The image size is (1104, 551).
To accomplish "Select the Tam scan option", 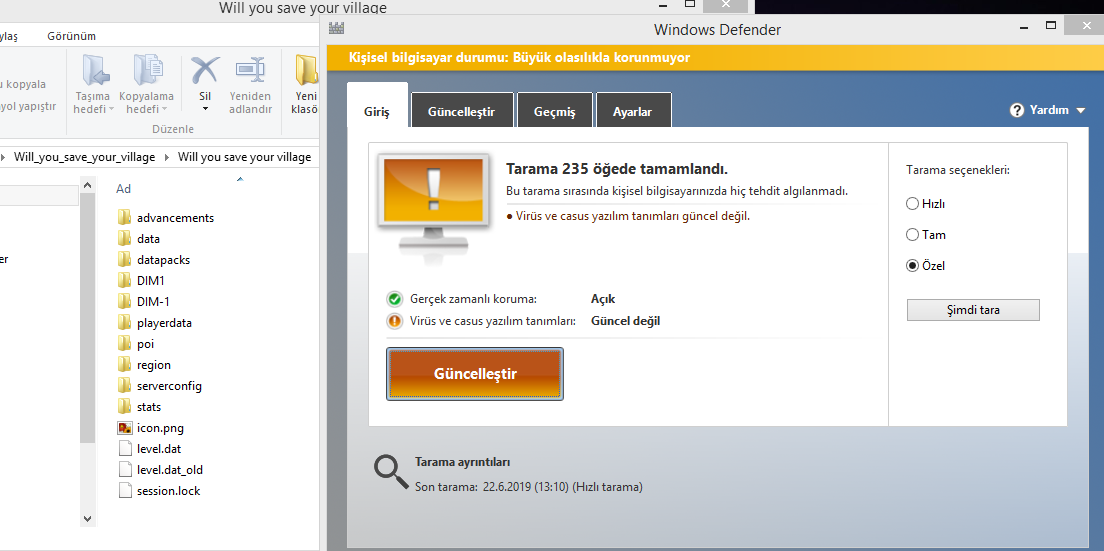I will point(912,235).
